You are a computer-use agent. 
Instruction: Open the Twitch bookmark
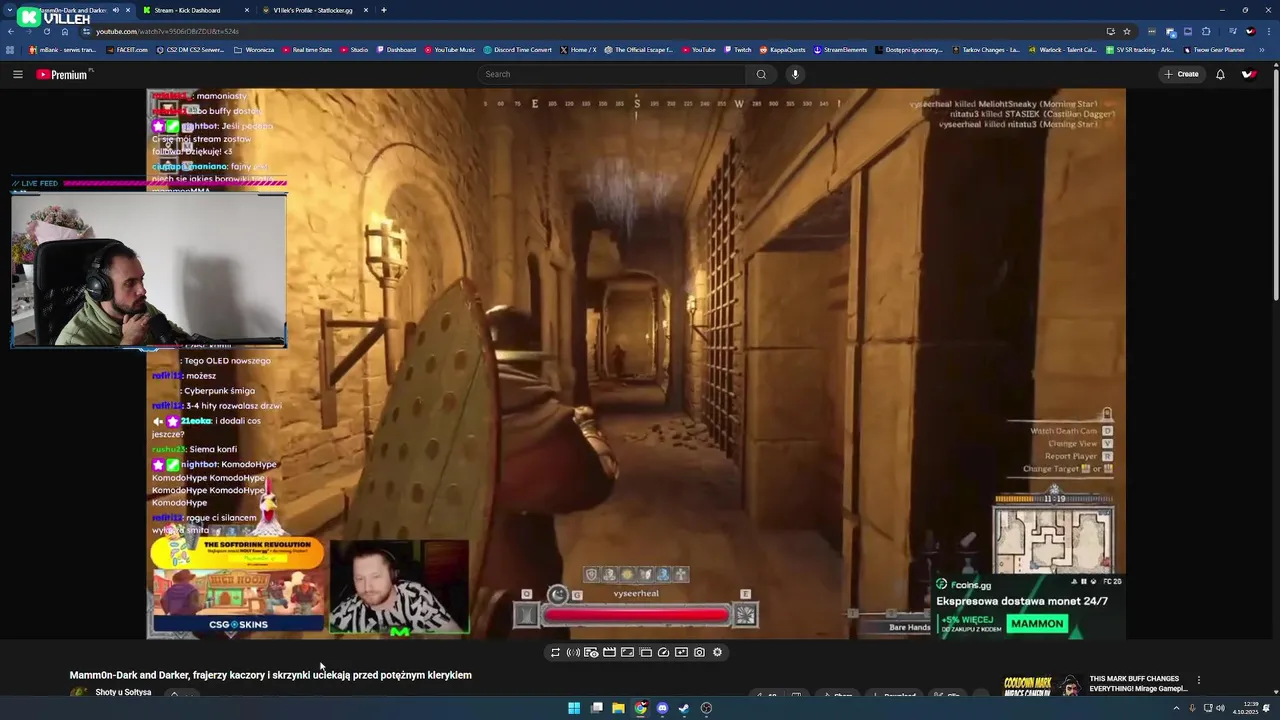coord(737,50)
